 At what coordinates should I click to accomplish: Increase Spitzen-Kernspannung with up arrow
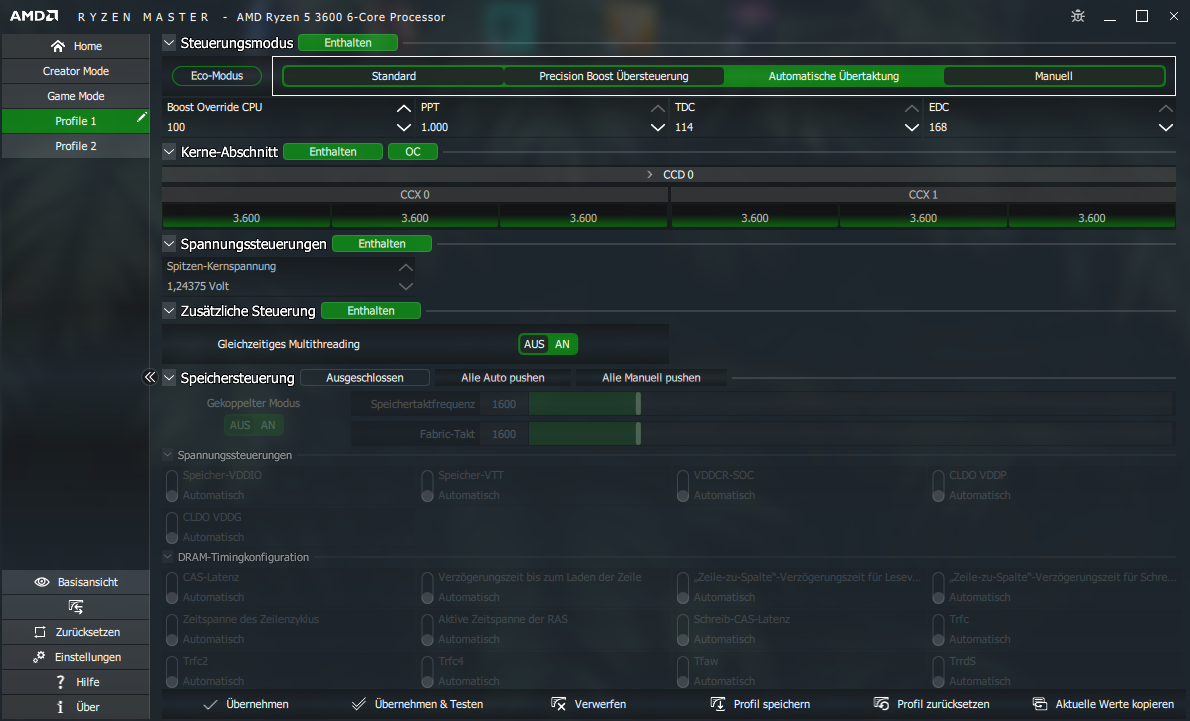click(x=406, y=267)
